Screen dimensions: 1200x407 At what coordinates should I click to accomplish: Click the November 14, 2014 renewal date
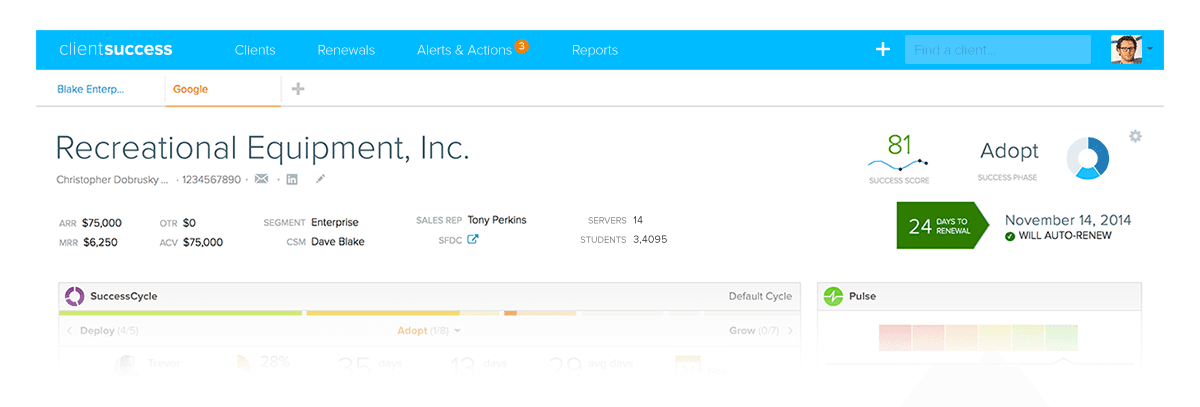coord(1068,220)
